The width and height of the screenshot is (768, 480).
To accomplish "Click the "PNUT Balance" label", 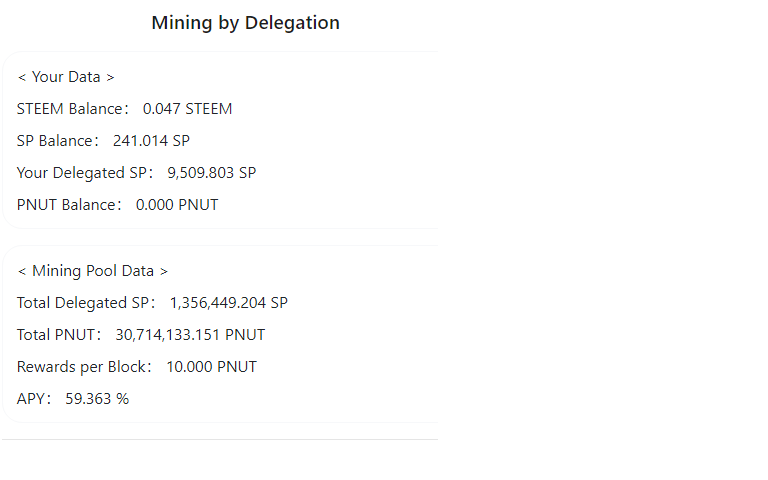I will coord(68,205).
